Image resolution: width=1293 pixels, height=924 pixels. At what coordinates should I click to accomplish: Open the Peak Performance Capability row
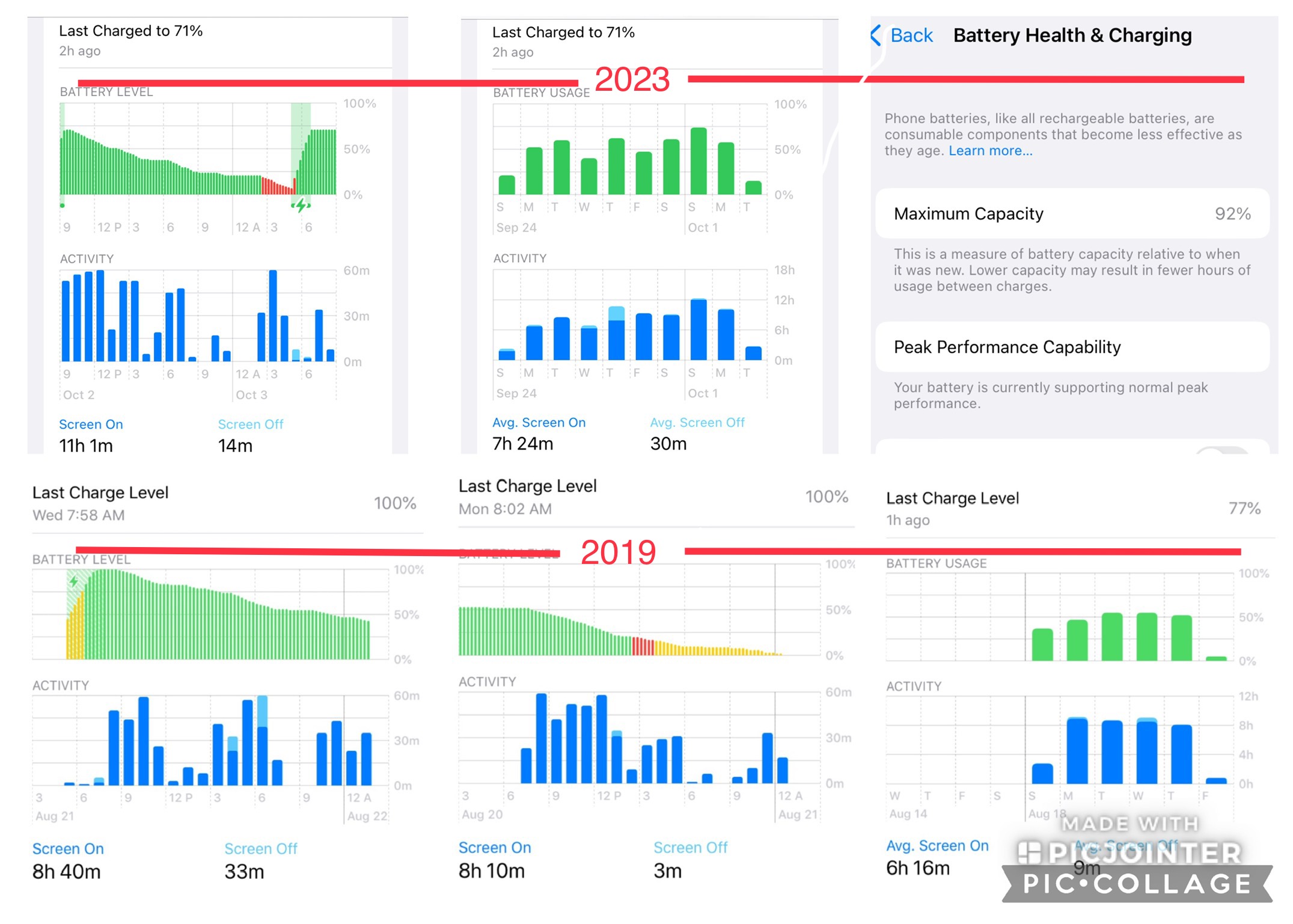pos(1072,347)
